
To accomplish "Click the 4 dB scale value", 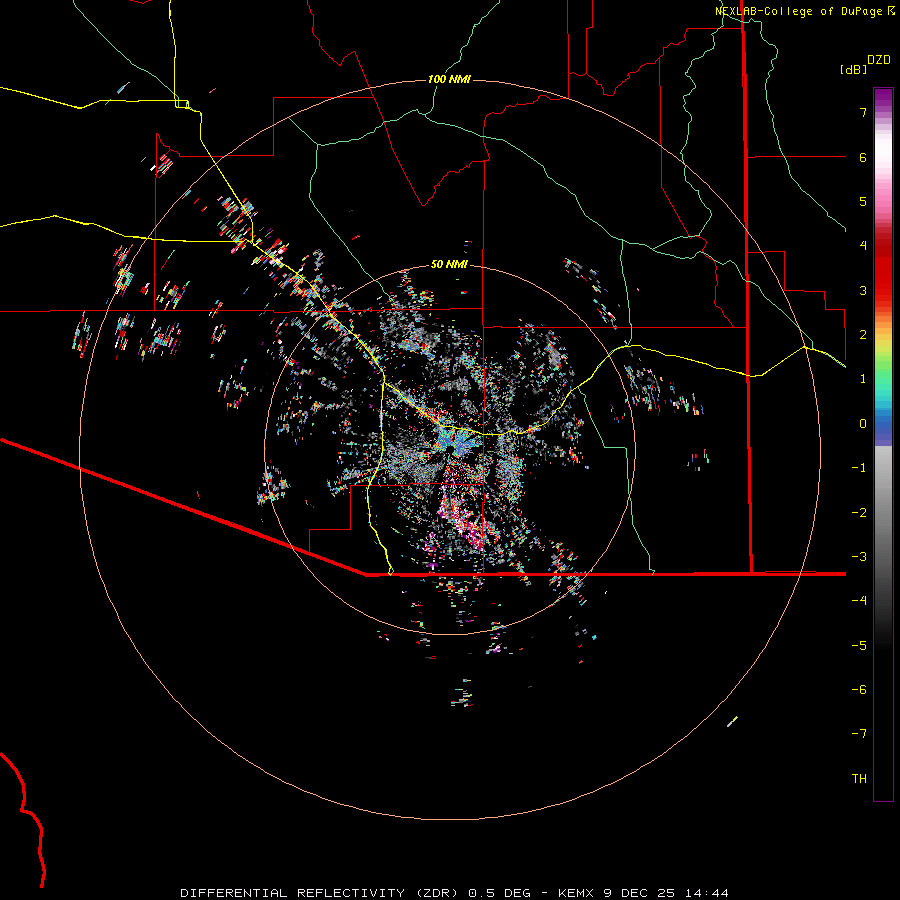I will (x=863, y=246).
